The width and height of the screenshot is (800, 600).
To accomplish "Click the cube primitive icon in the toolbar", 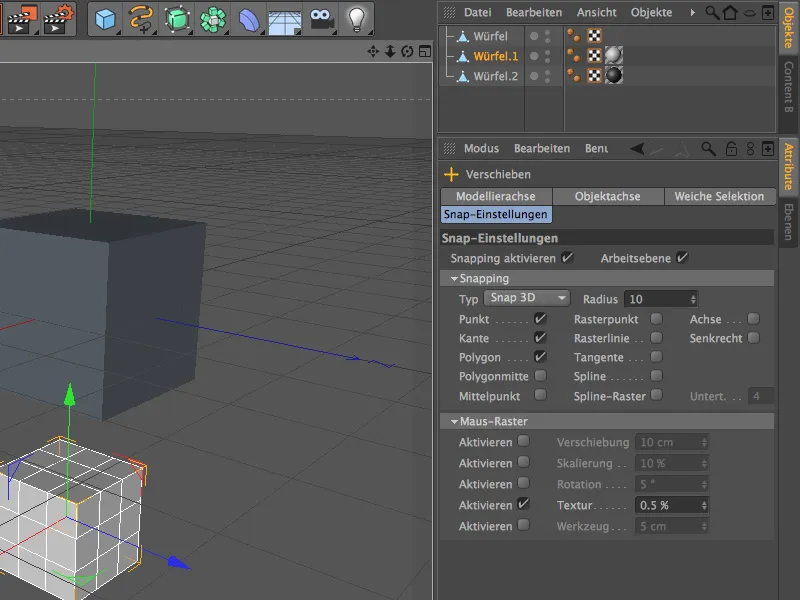I will coord(104,18).
